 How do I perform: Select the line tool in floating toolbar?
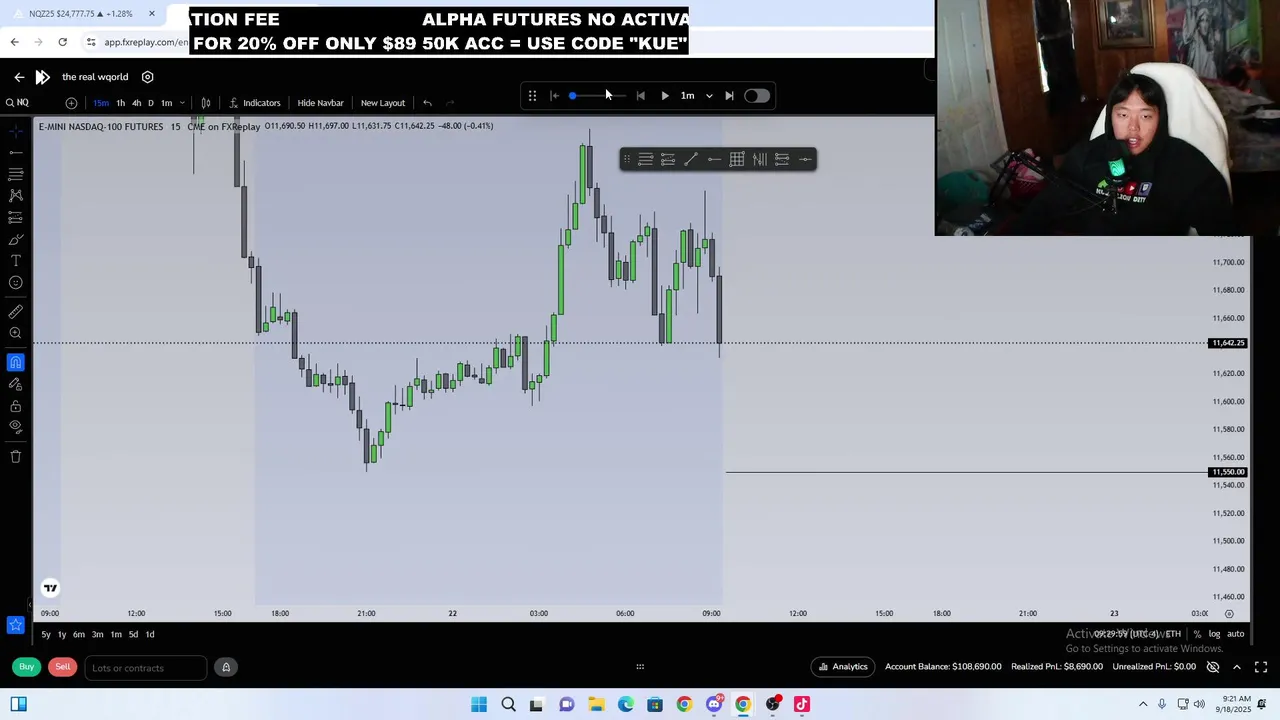(691, 159)
